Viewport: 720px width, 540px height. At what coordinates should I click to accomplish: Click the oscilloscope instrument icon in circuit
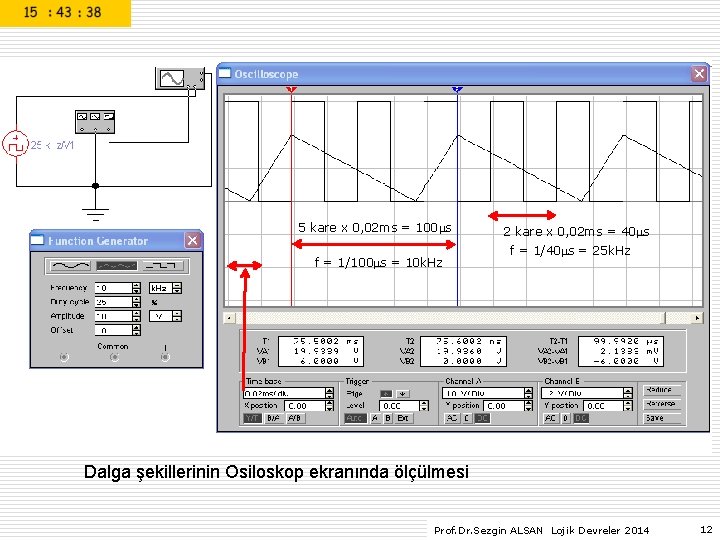click(180, 79)
